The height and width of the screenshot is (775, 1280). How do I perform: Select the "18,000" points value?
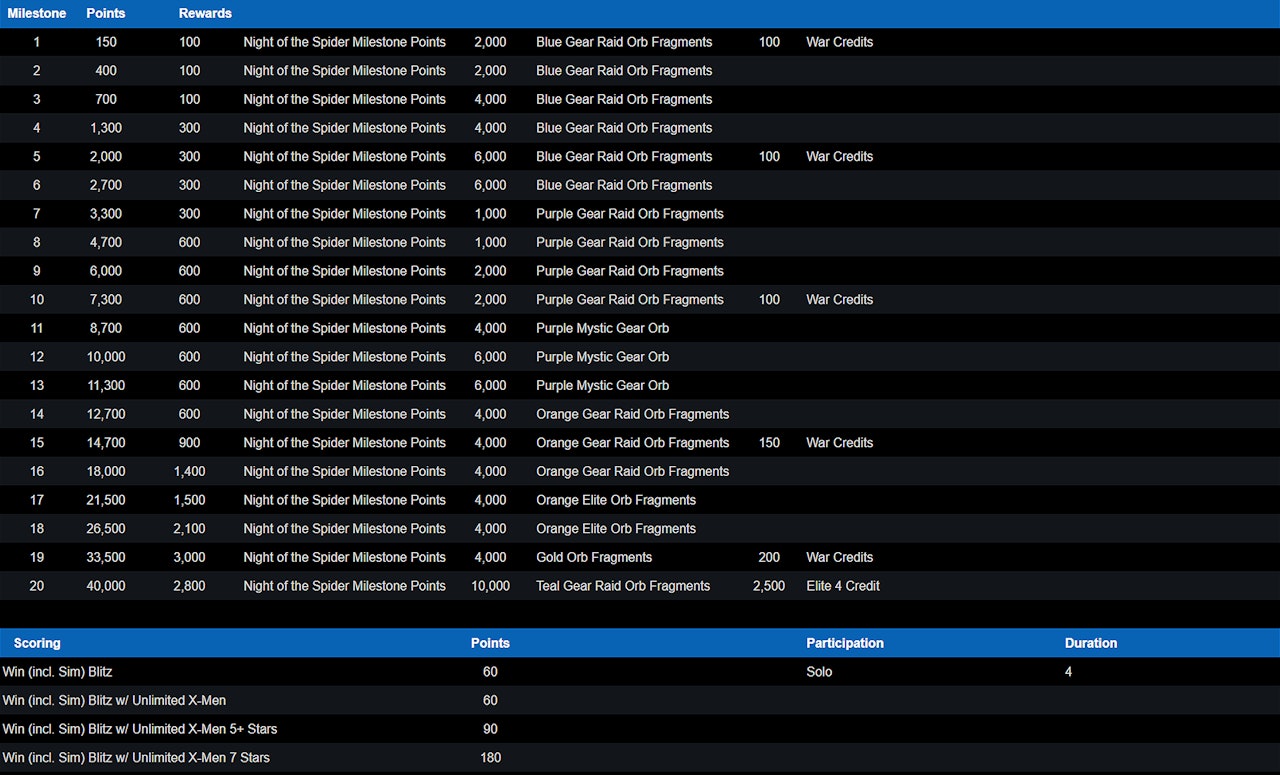coord(106,471)
